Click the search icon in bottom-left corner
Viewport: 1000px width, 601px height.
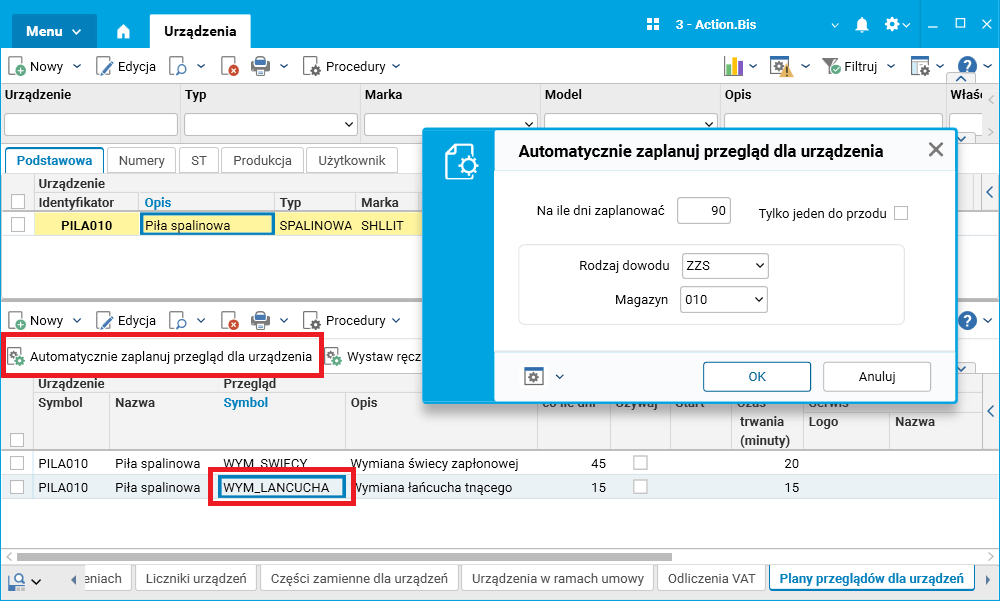coord(17,581)
